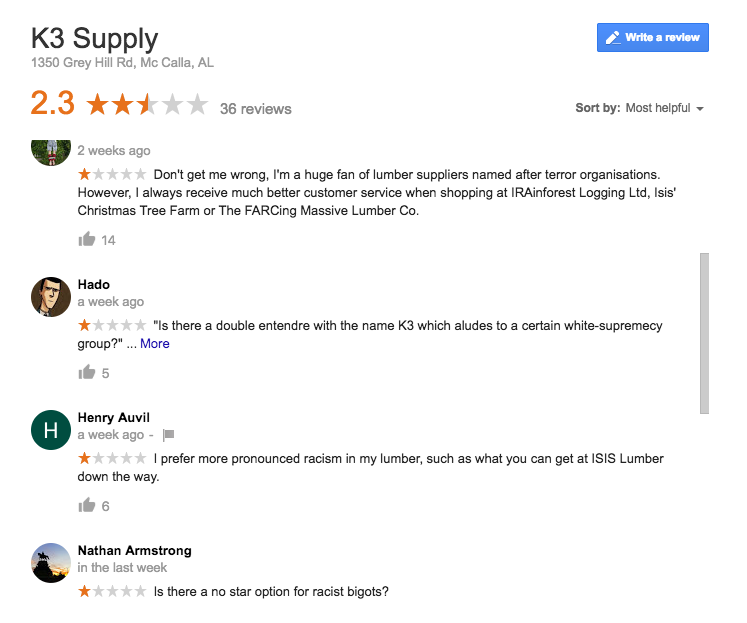Click the star rating on Nathan Armstrong's review
This screenshot has width=747, height=623.
[x=112, y=592]
